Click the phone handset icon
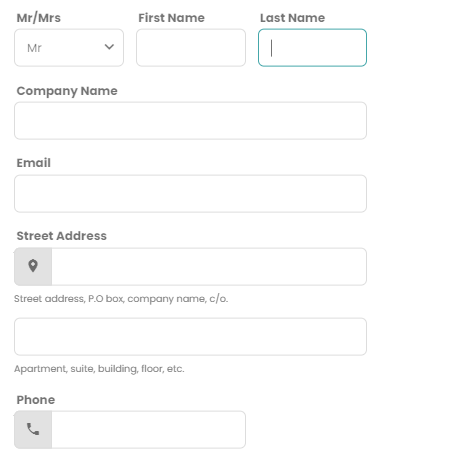 click(33, 429)
